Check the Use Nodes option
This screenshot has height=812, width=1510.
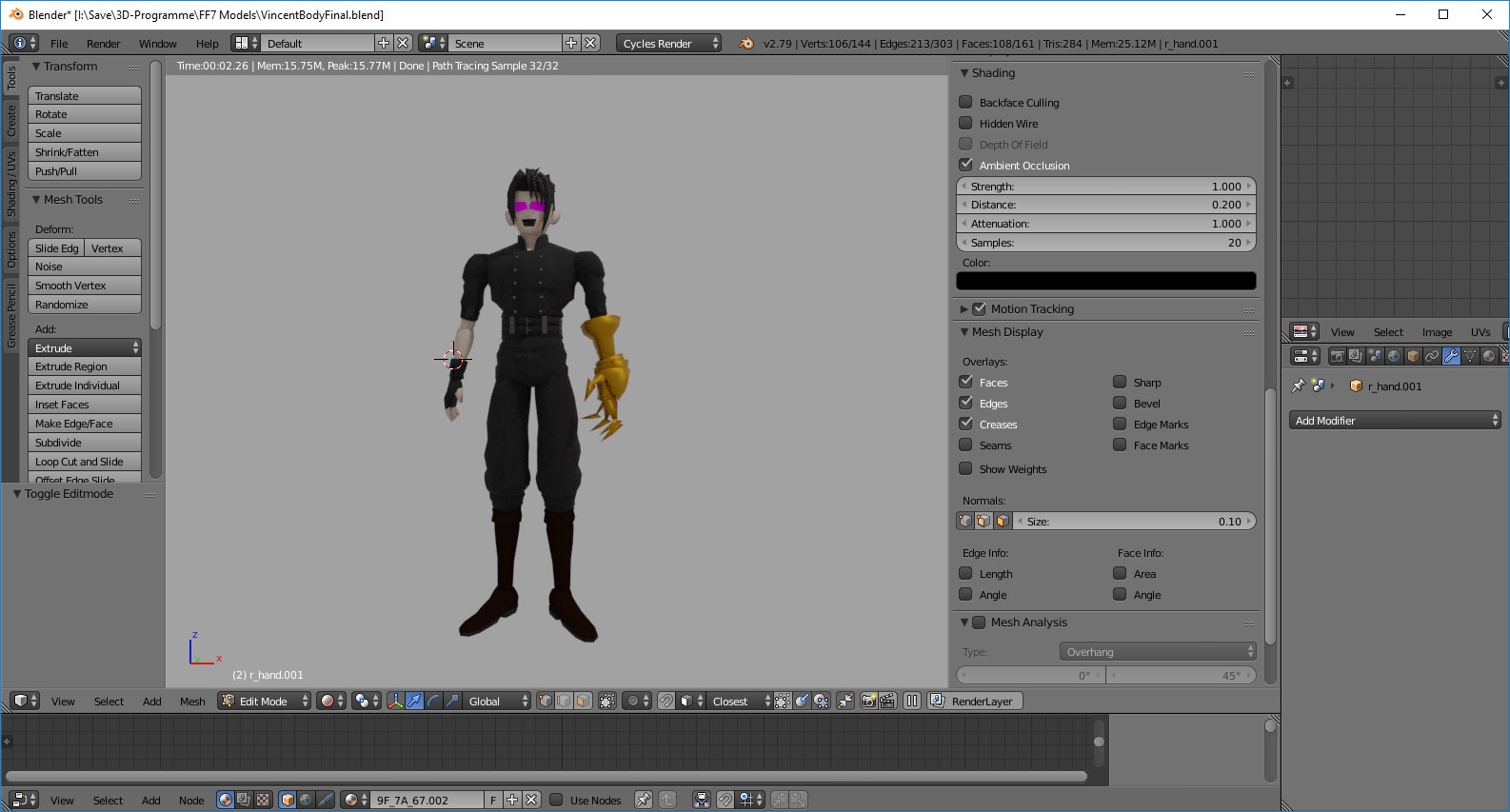click(556, 800)
